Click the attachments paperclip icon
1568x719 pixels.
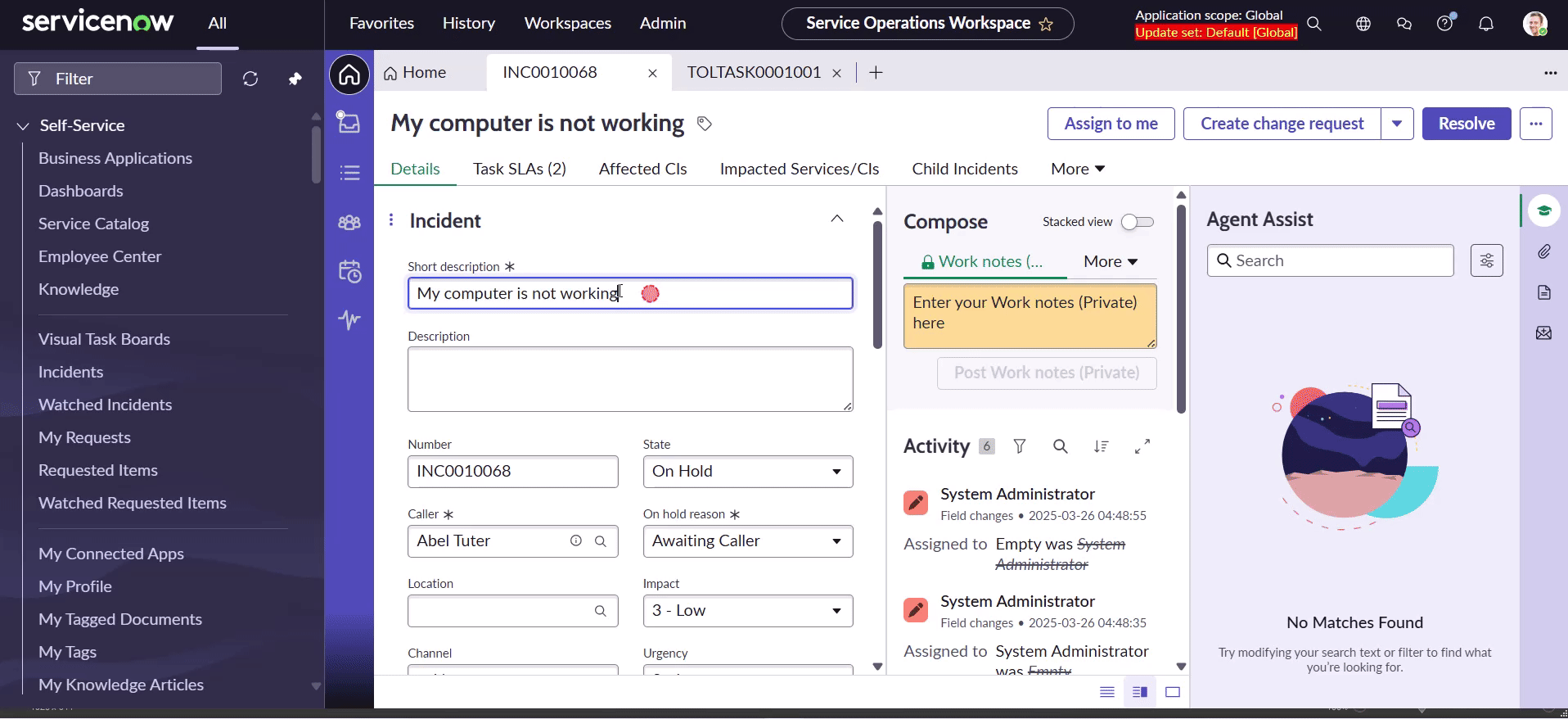click(1543, 251)
